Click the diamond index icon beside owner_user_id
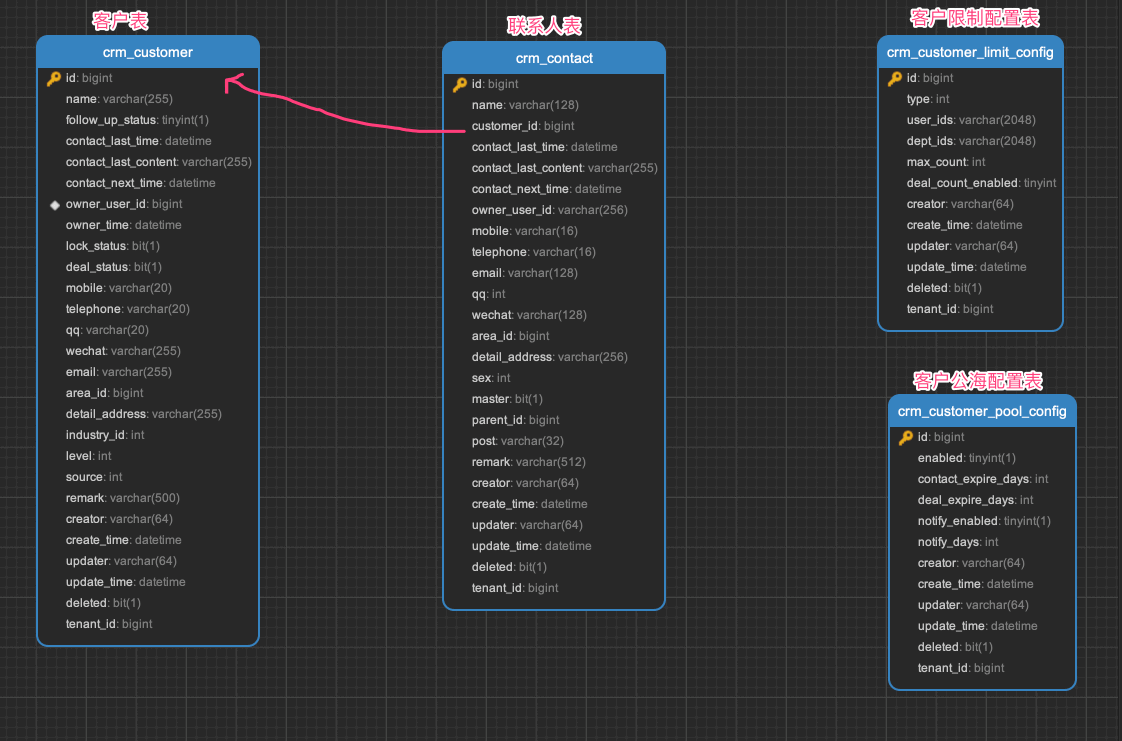This screenshot has height=741, width=1122. click(x=55, y=204)
